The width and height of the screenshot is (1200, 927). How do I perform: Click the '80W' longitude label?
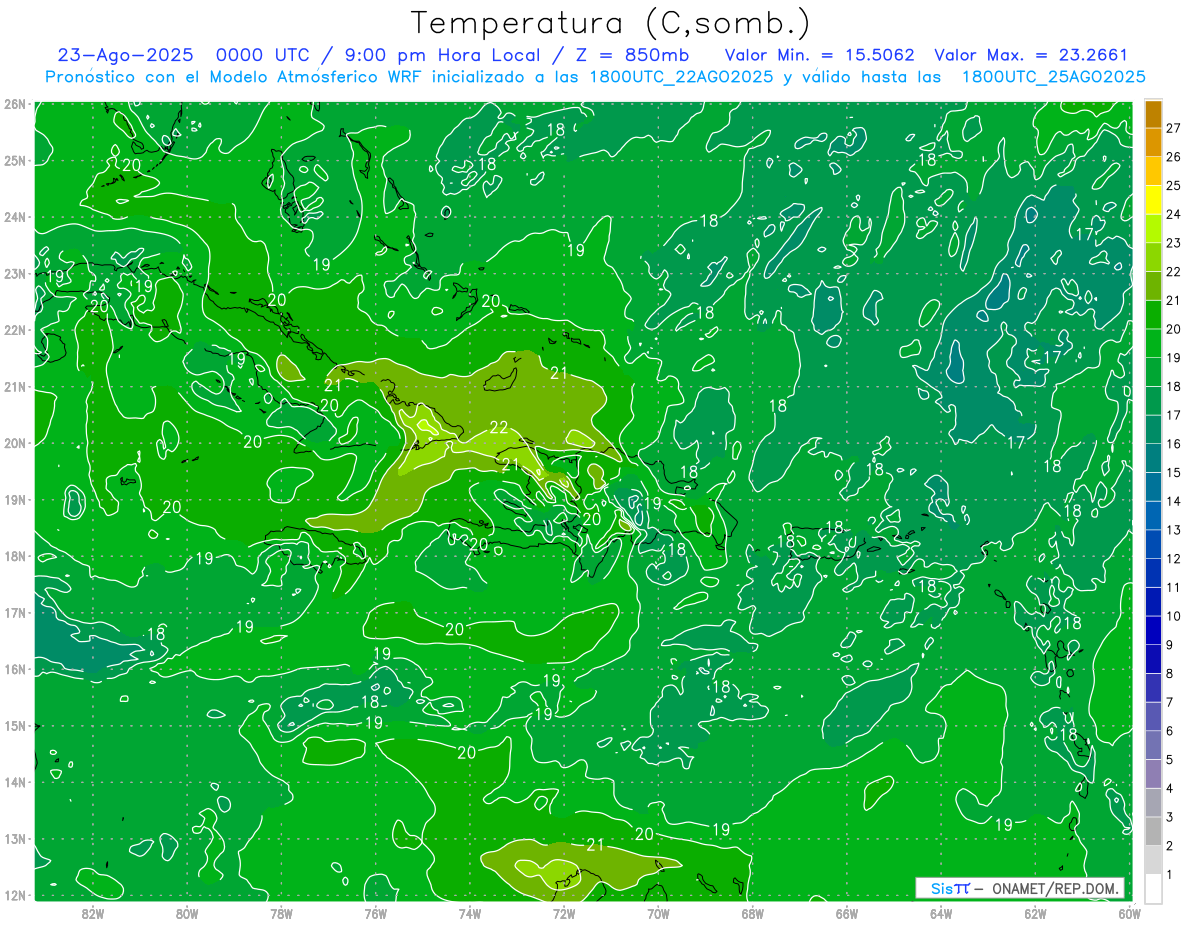pyautogui.click(x=187, y=913)
